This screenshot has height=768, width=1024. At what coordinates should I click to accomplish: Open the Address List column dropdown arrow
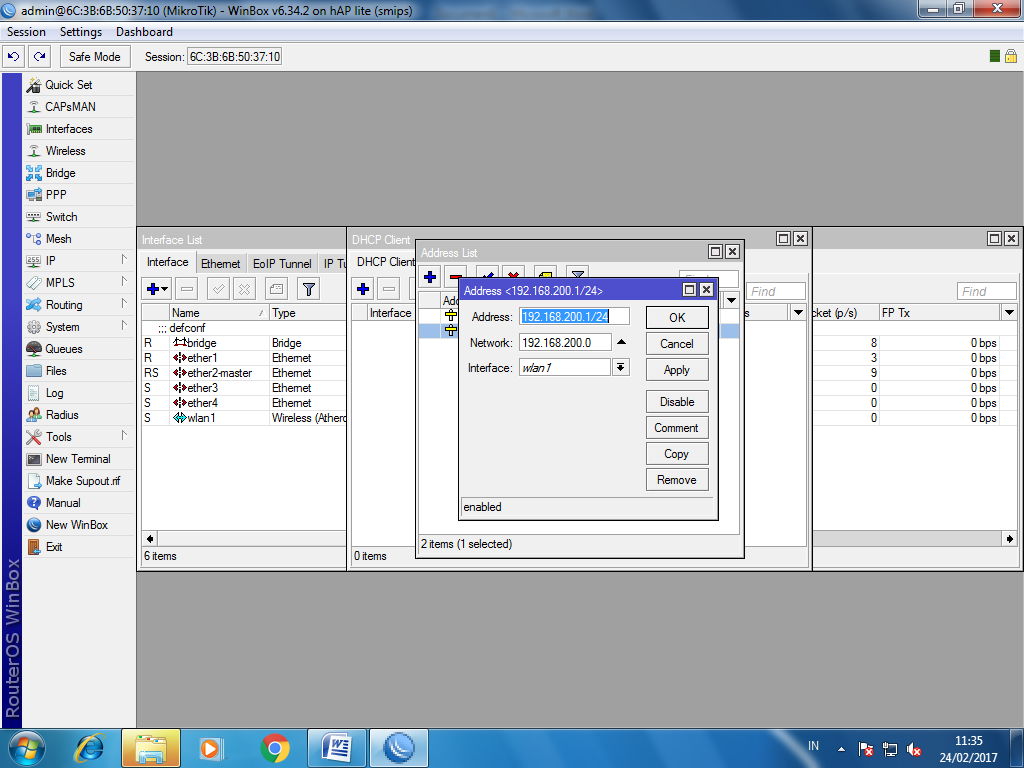[x=731, y=300]
